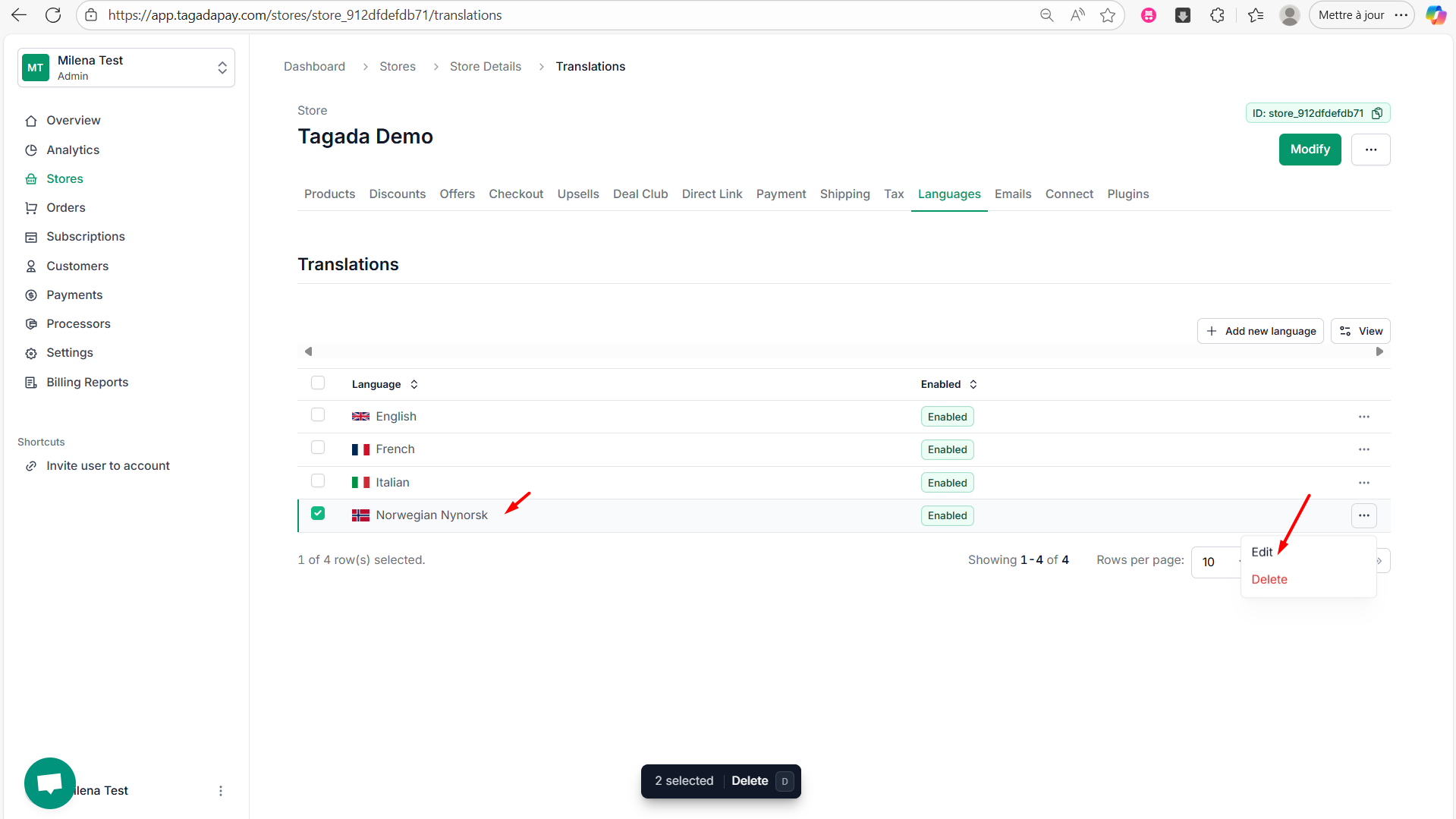View site info via the lock icon

(91, 15)
